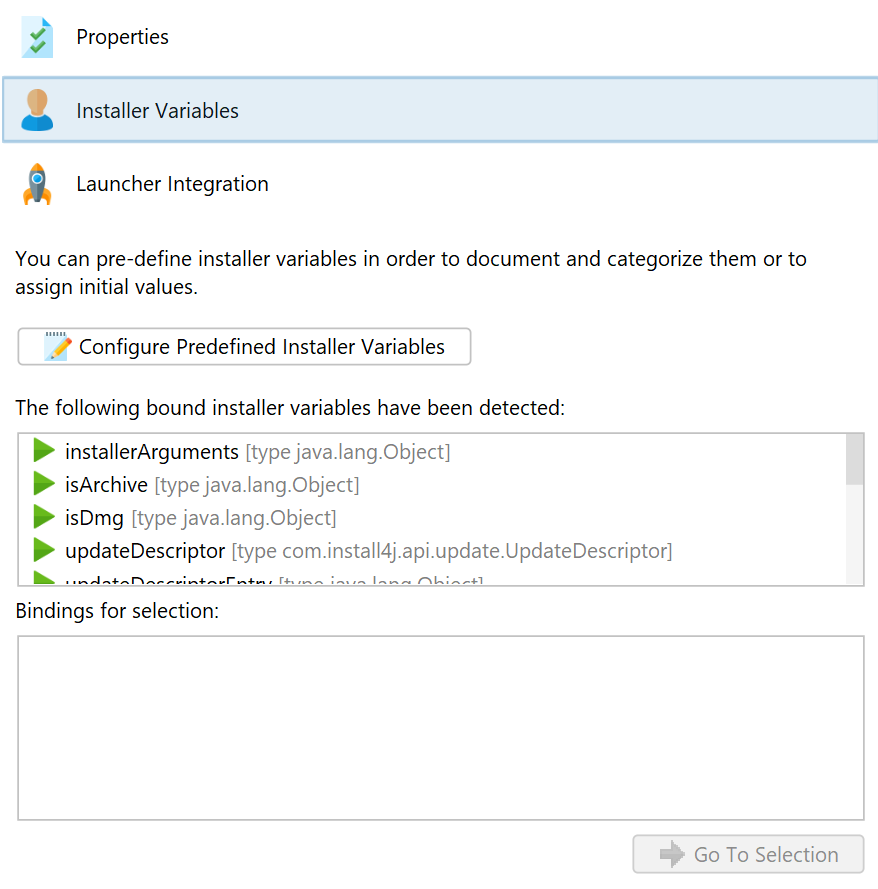The width and height of the screenshot is (878, 889).
Task: Click the Properties checklist icon
Action: [37, 37]
